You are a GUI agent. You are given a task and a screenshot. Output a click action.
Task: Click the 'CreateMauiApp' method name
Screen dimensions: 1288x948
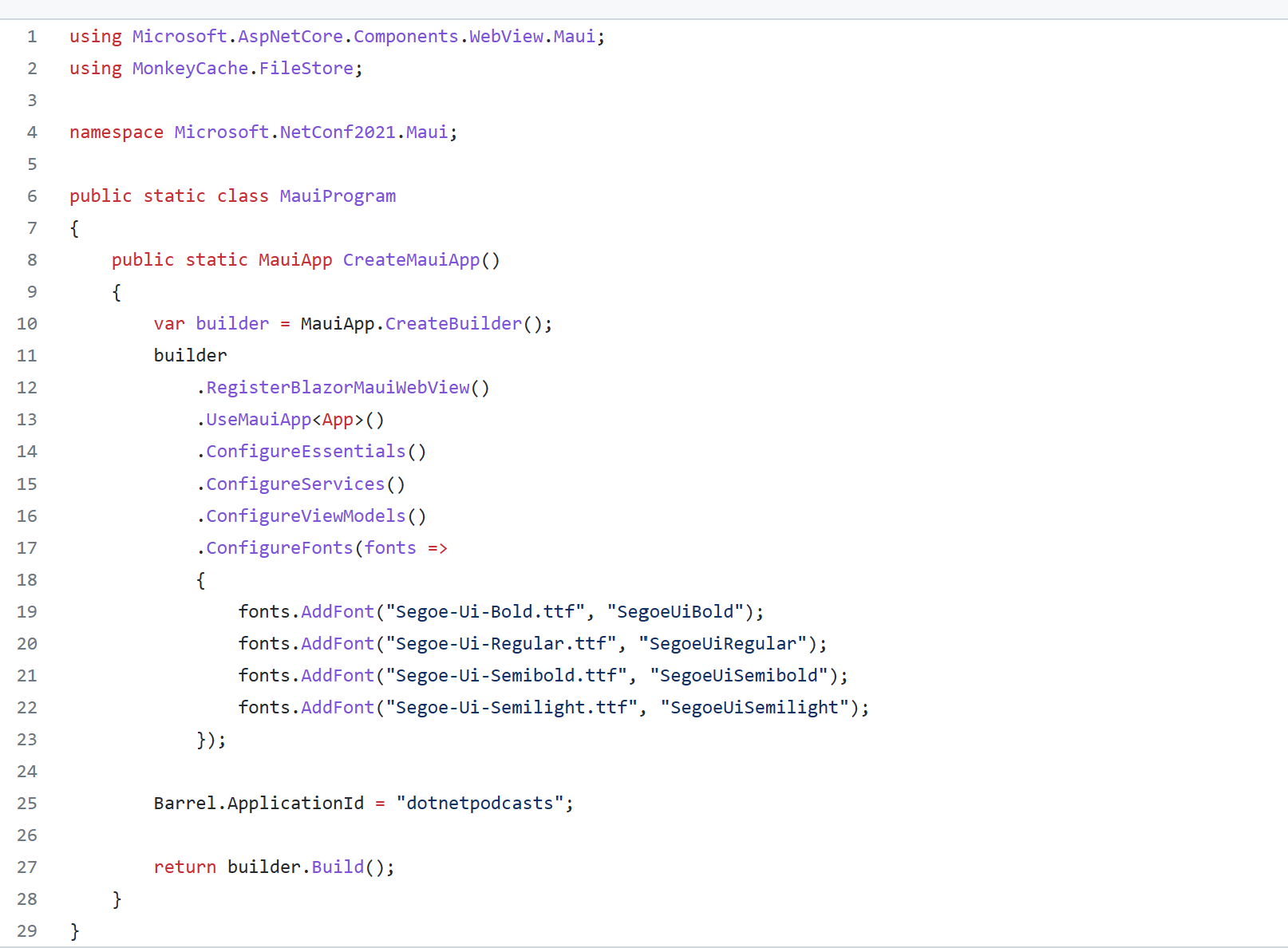pyautogui.click(x=412, y=260)
